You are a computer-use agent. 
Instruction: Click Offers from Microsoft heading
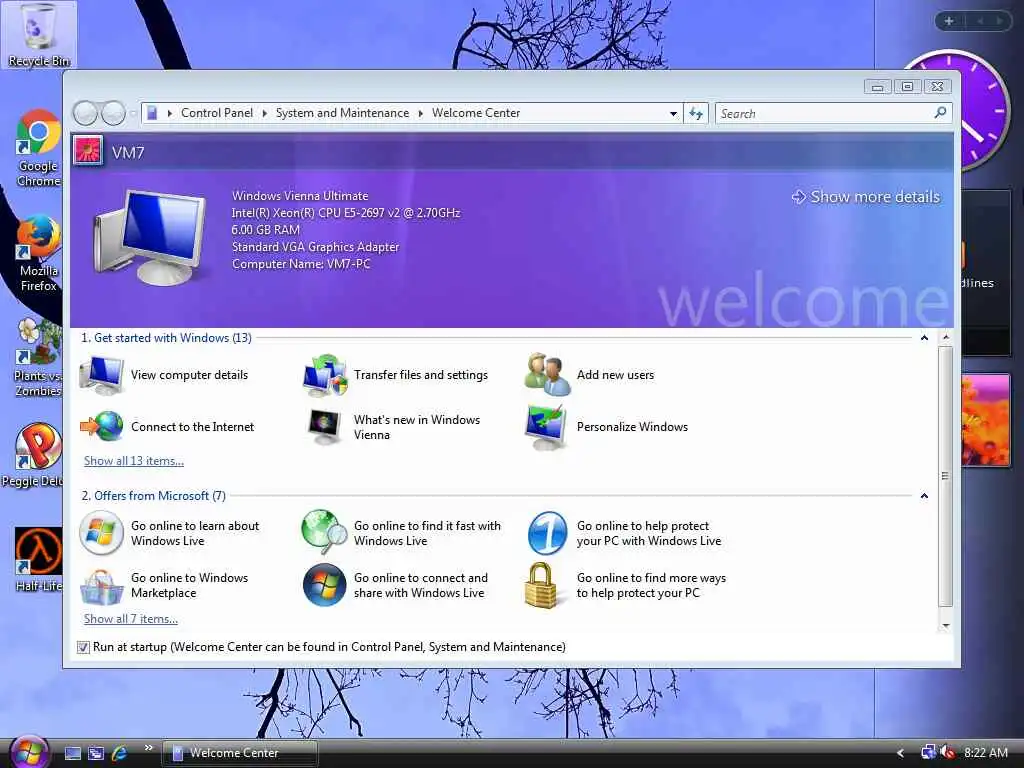[153, 496]
